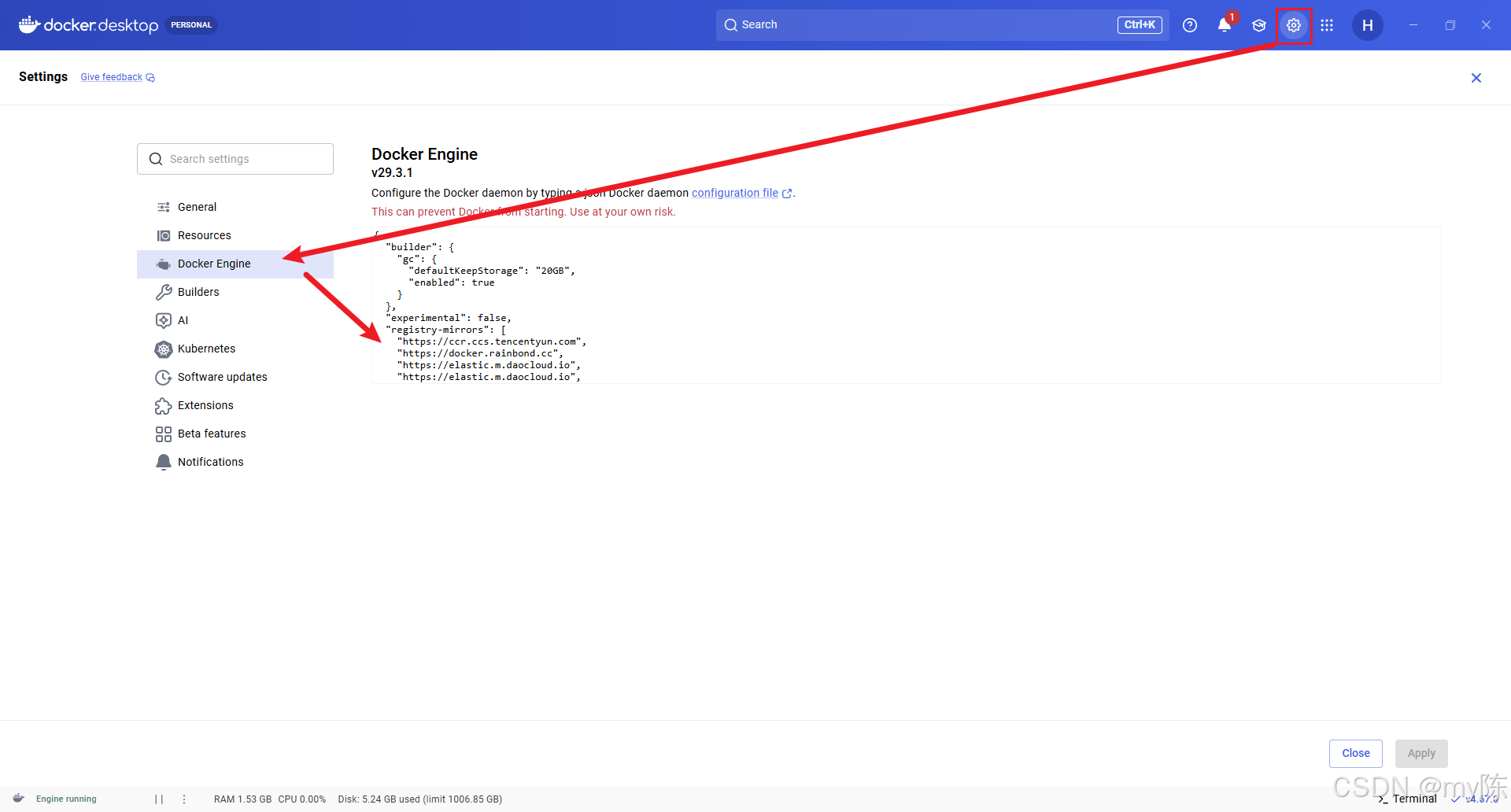The height and width of the screenshot is (812, 1511).
Task: Click the "enabled": true line
Action: 452,282
